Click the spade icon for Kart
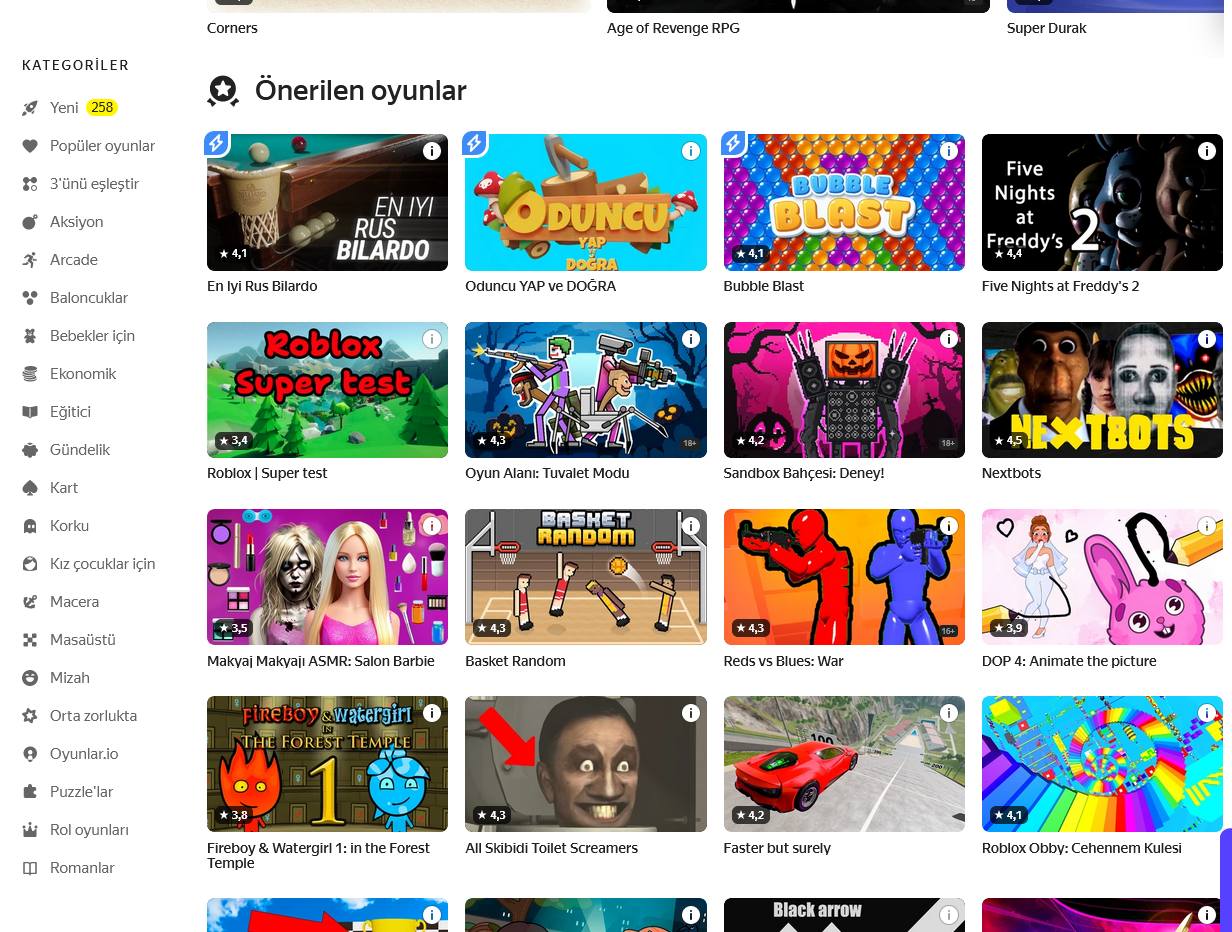Screen dimensions: 1232x932 pos(30,488)
